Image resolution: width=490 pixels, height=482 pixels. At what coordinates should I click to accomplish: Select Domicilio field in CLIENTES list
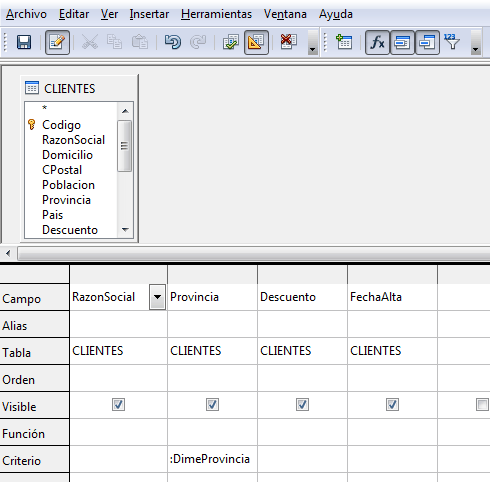pyautogui.click(x=67, y=155)
